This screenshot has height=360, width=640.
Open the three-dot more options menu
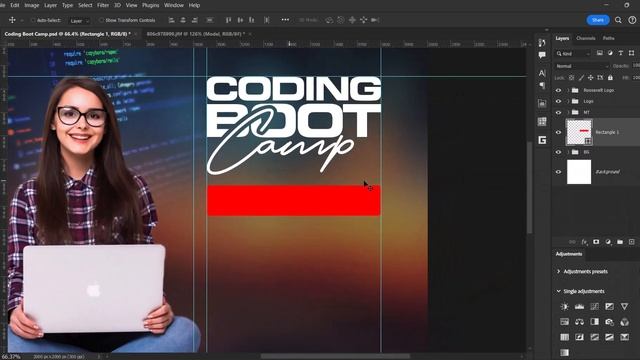point(285,20)
